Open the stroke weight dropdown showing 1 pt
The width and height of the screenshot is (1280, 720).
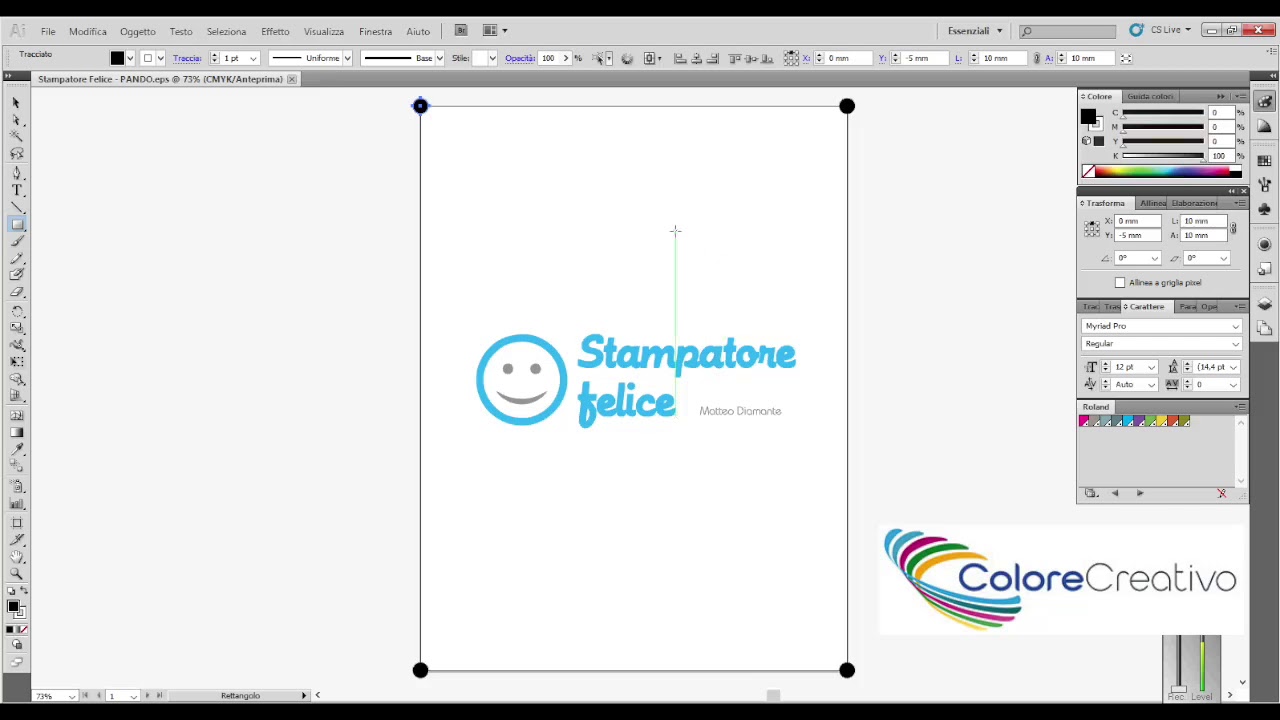(x=253, y=59)
